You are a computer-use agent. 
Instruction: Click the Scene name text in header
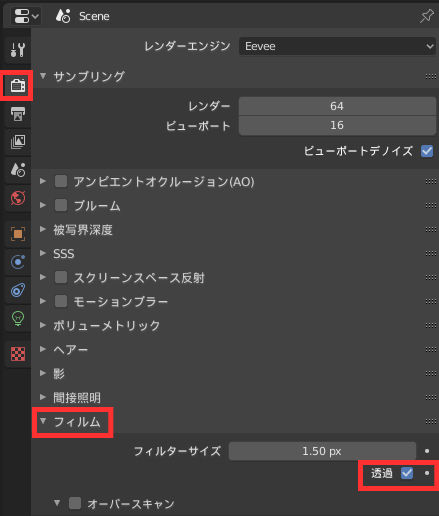coord(94,16)
